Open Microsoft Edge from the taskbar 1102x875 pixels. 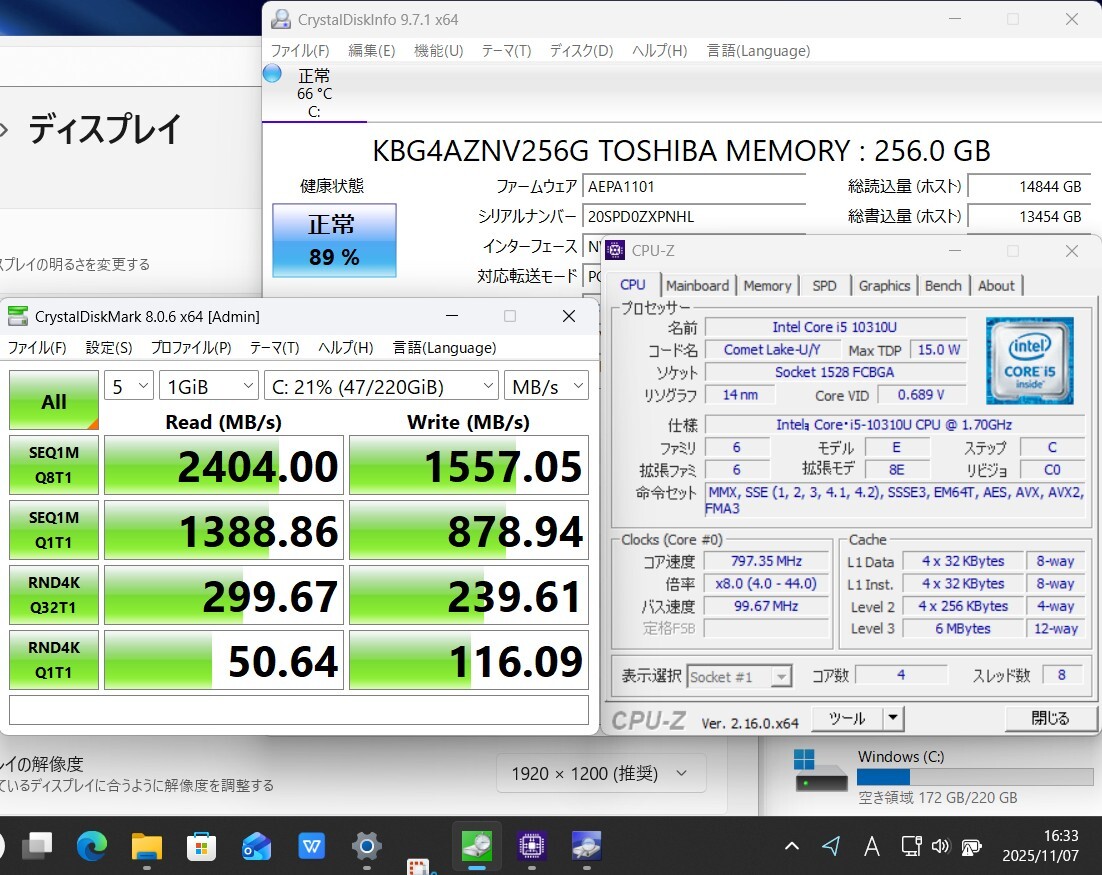pos(92,847)
